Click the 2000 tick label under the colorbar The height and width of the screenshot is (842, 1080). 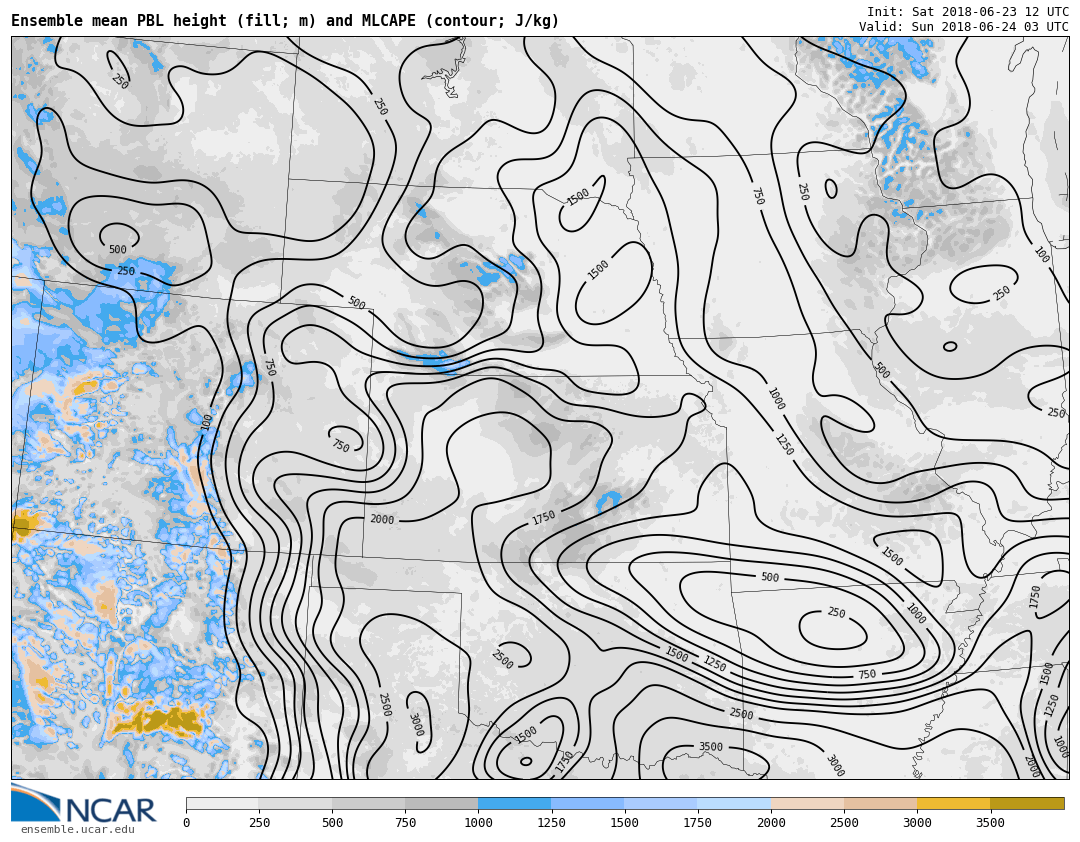[x=771, y=823]
